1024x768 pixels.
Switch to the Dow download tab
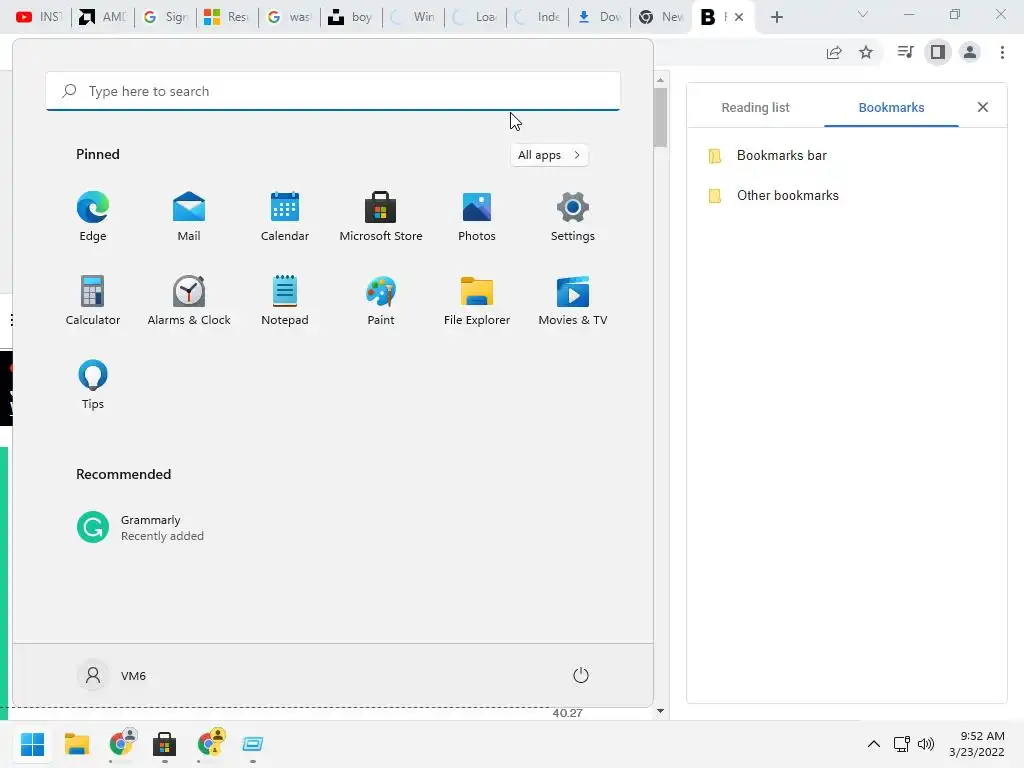pos(600,17)
